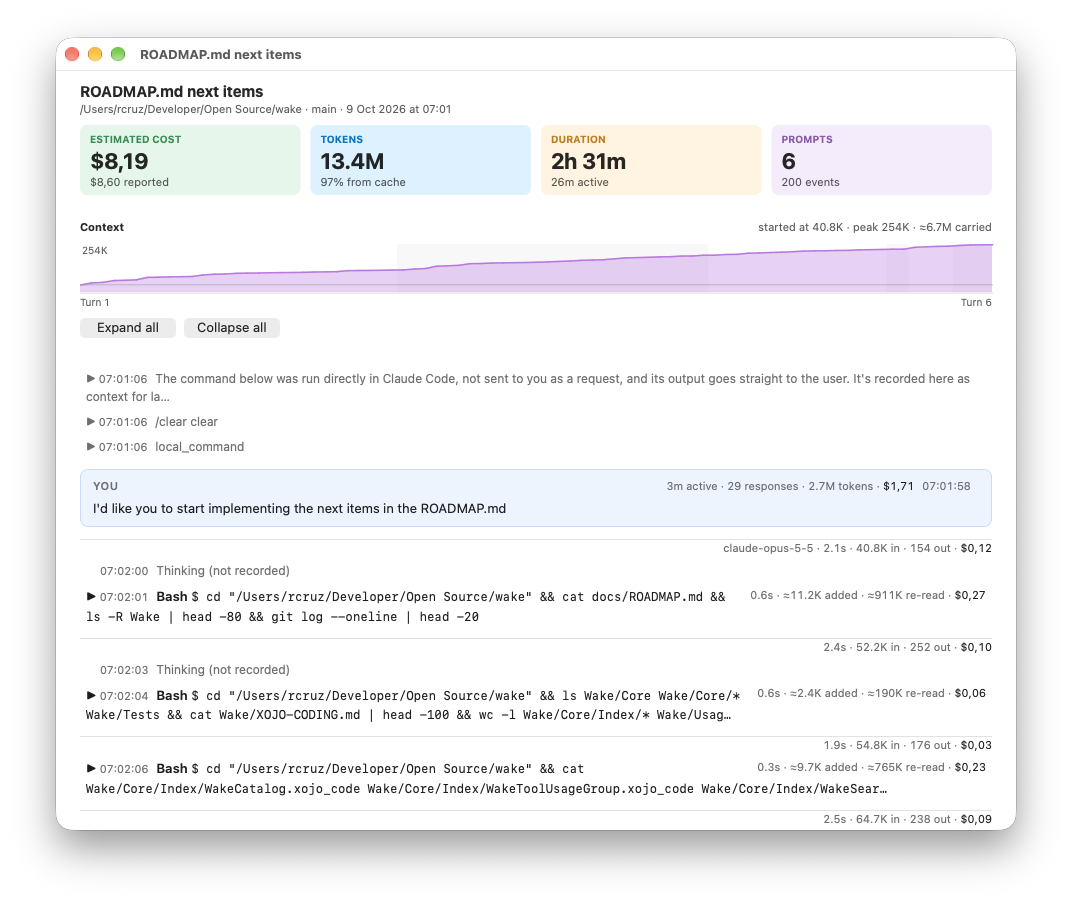Click the '2.4s · 52.2K in · 252 out' line

(907, 647)
